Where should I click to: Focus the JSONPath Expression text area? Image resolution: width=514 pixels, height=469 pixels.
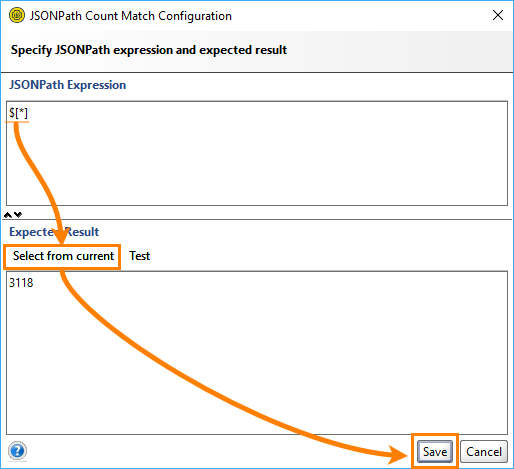tap(257, 153)
